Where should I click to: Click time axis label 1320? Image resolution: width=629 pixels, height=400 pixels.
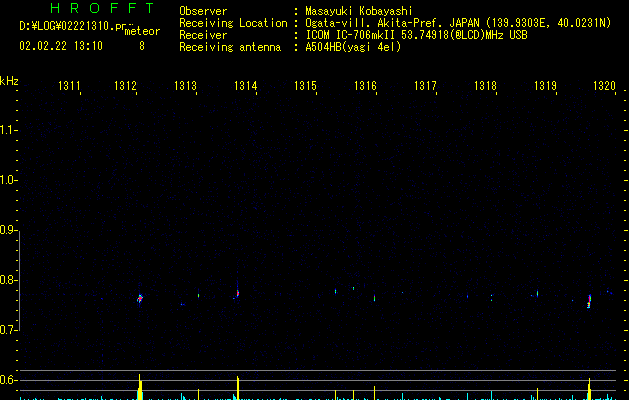[604, 86]
